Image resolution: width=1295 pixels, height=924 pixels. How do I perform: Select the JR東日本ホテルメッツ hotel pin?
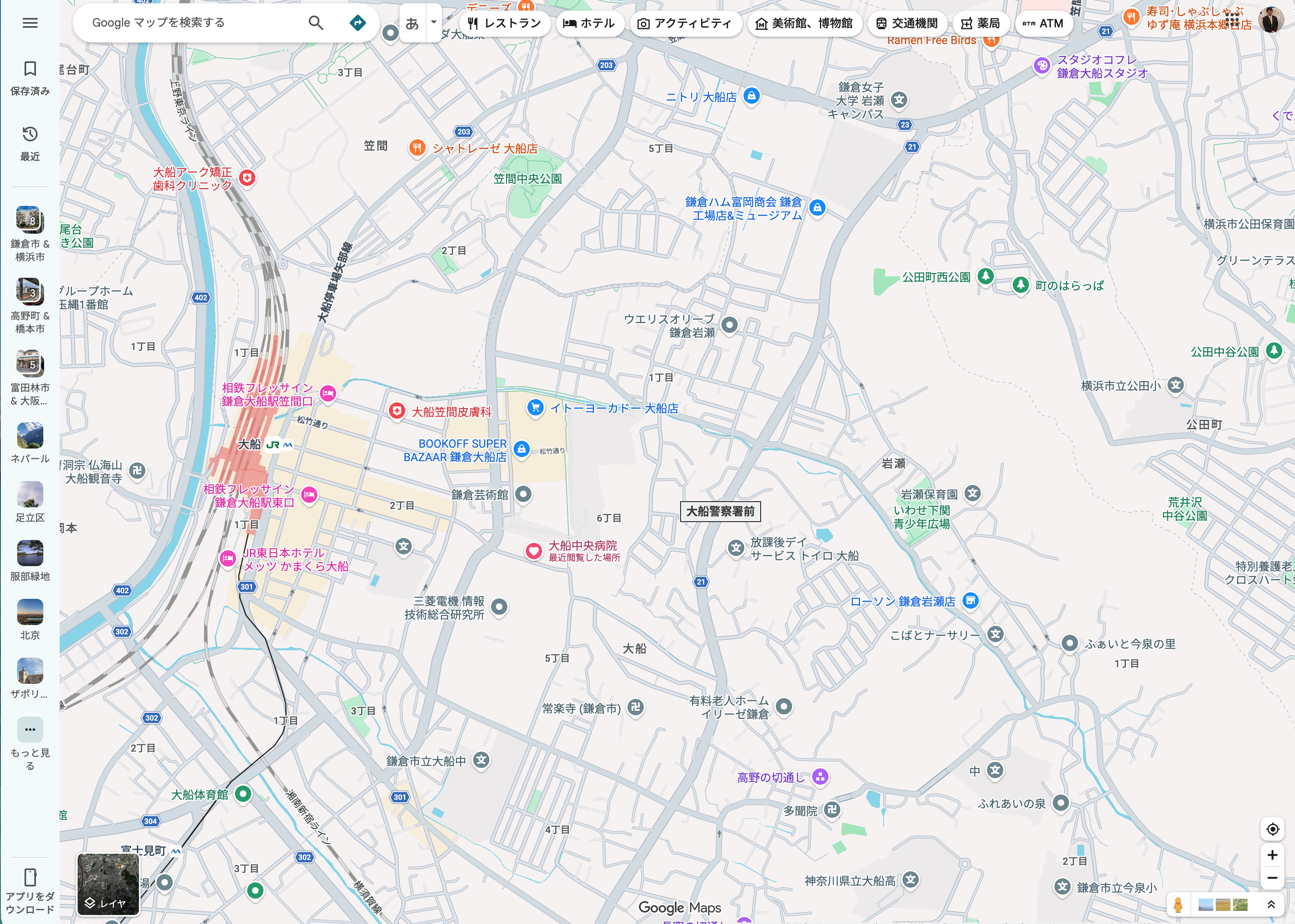pyautogui.click(x=228, y=559)
